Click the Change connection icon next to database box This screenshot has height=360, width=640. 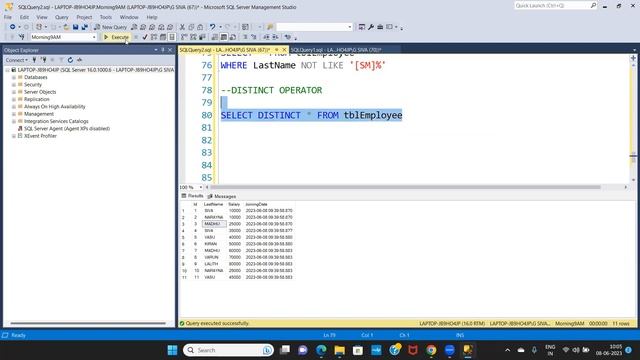22,37
